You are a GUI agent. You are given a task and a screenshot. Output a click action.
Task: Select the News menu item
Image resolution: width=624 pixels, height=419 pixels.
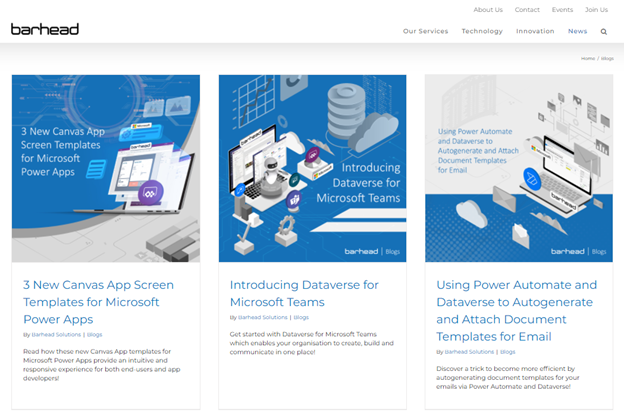click(577, 31)
